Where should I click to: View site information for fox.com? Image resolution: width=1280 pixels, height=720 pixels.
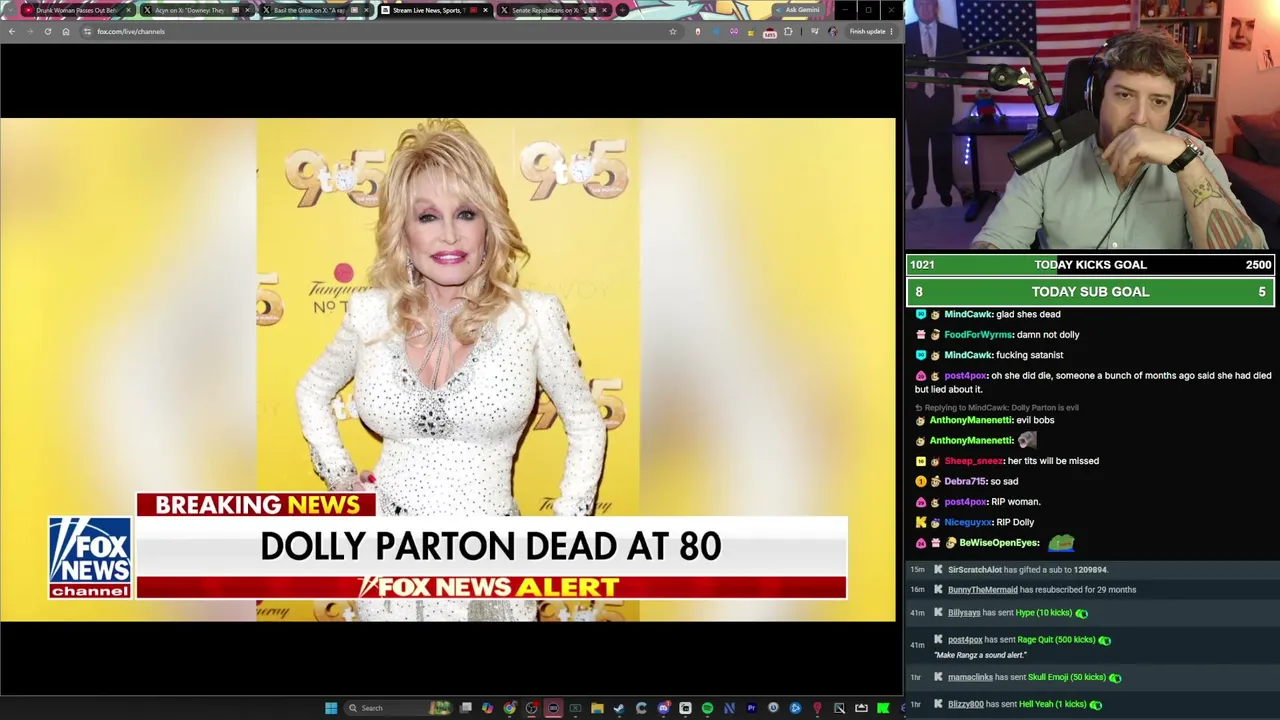(87, 31)
